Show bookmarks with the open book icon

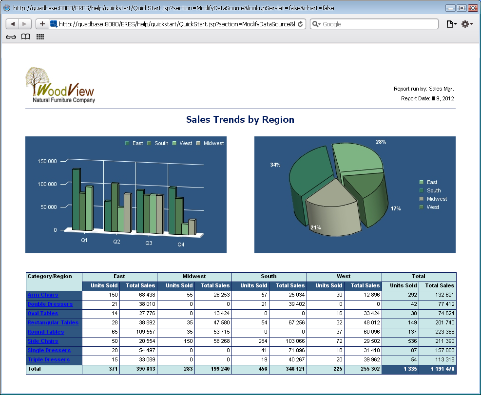pyautogui.click(x=26, y=37)
